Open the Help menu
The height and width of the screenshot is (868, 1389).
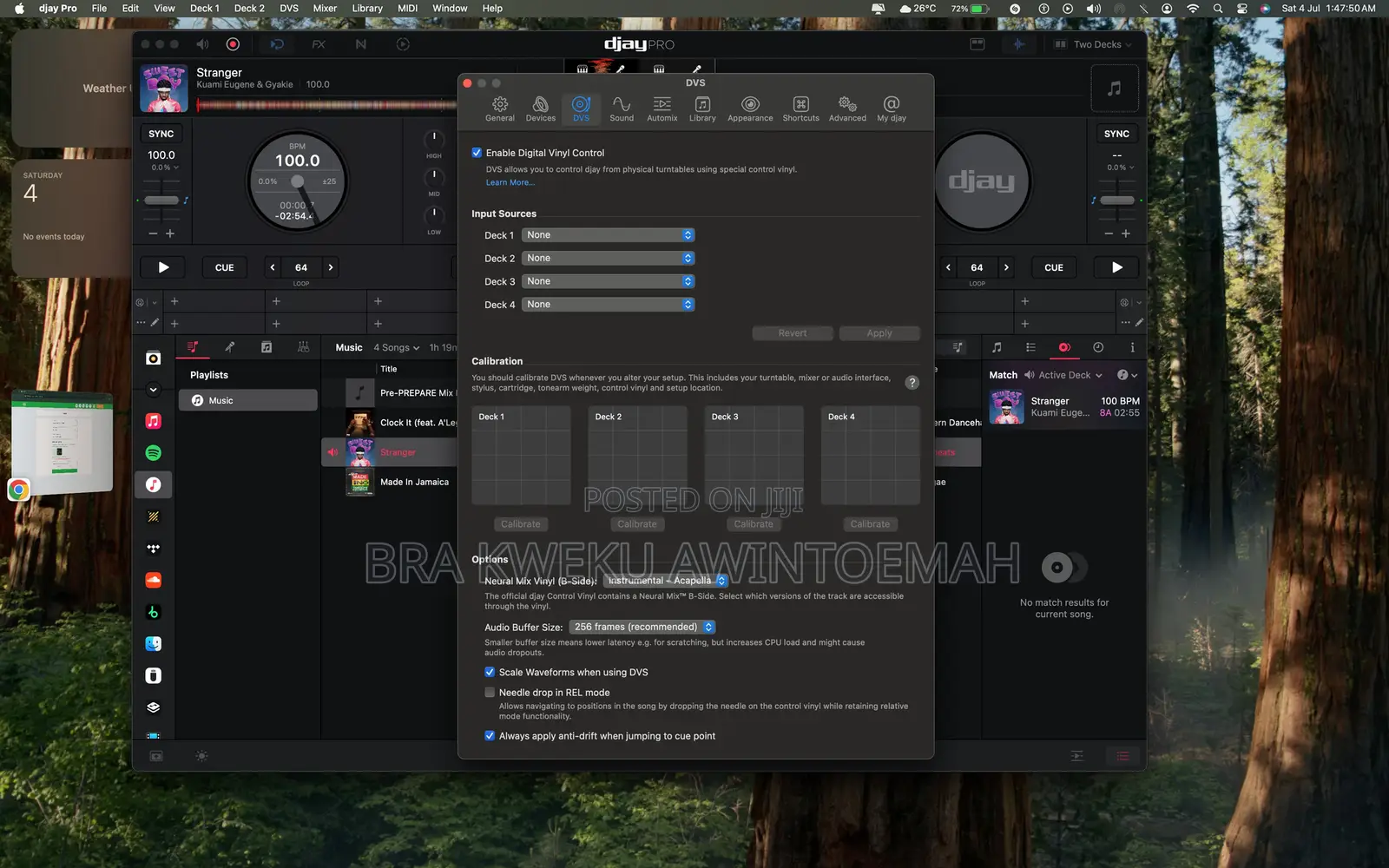492,8
